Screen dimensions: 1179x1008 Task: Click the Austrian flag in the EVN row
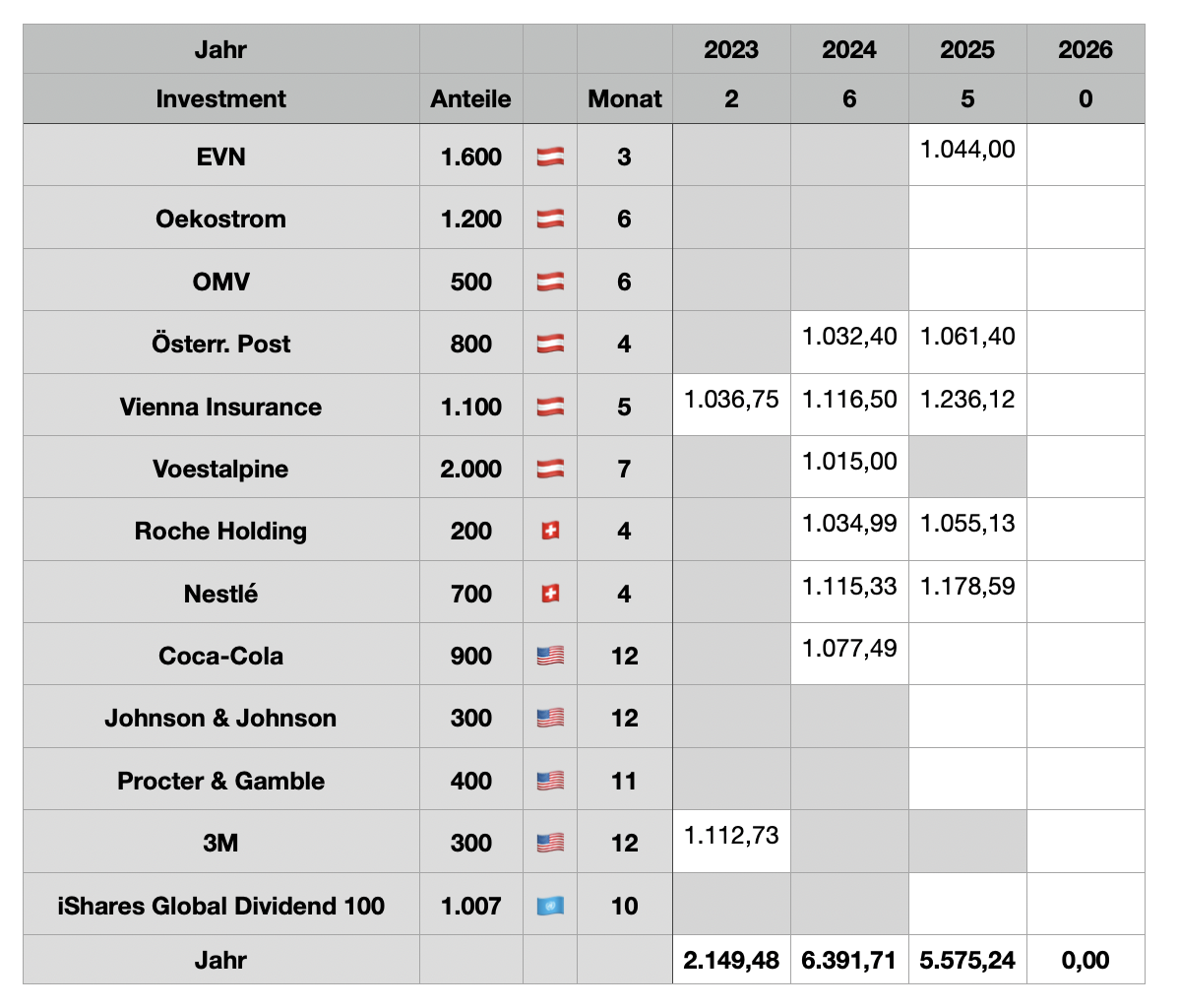pos(550,157)
